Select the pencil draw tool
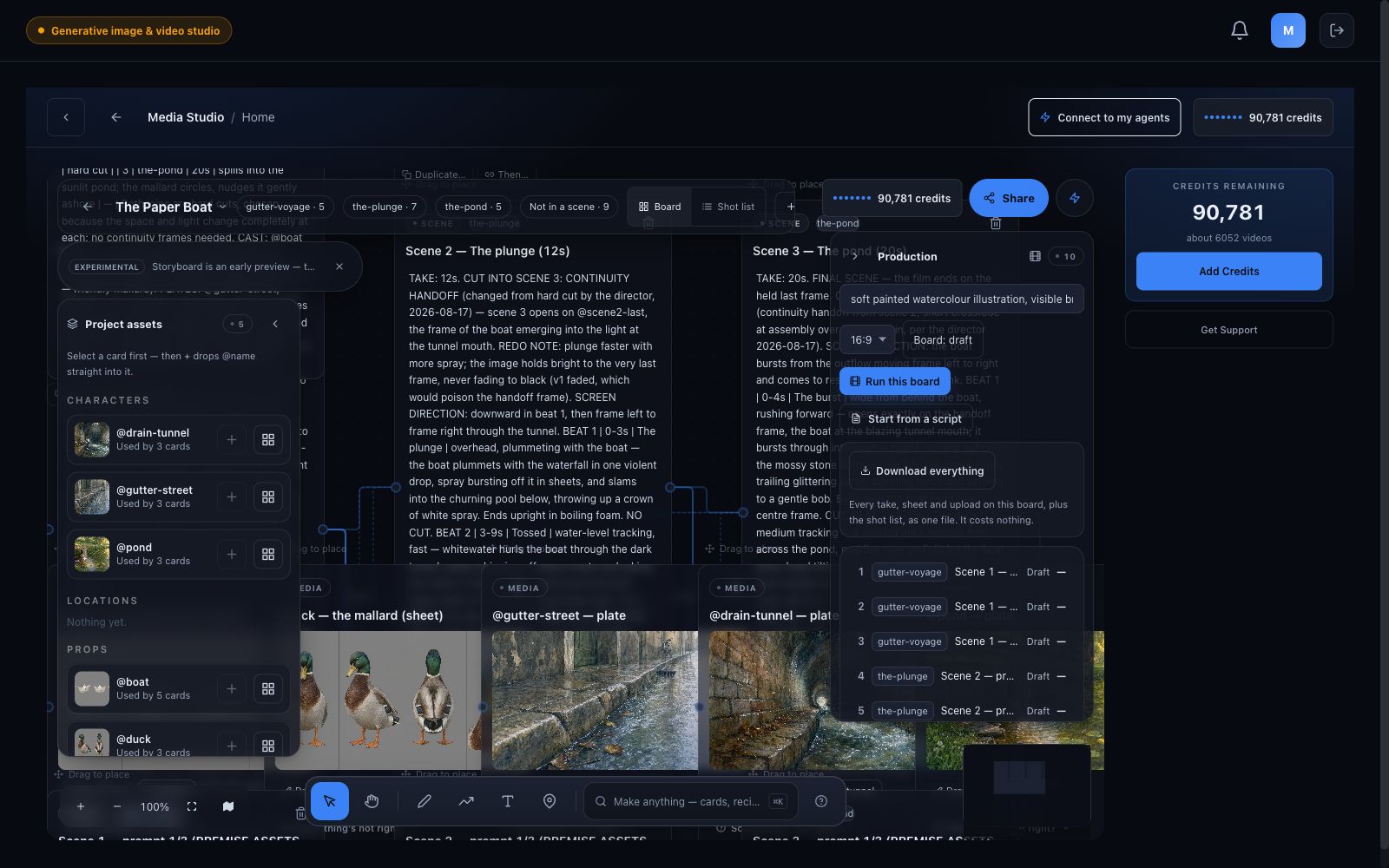 425,801
